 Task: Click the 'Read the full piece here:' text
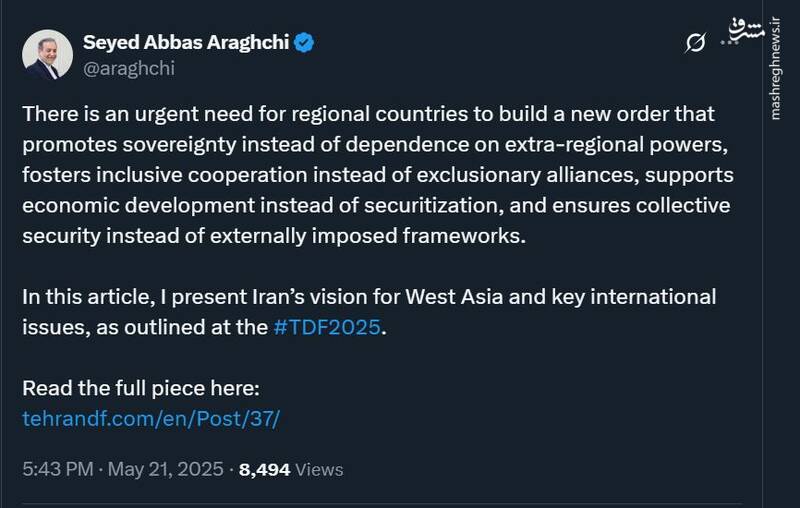tap(141, 388)
